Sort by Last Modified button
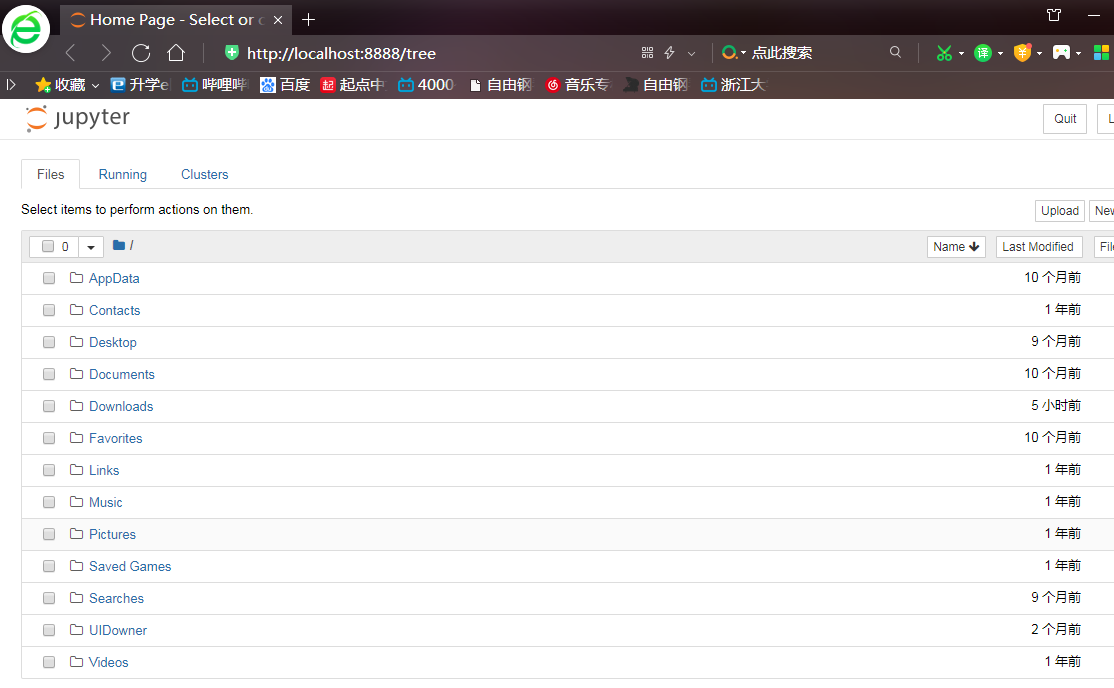Image resolution: width=1114 pixels, height=688 pixels. coord(1038,247)
